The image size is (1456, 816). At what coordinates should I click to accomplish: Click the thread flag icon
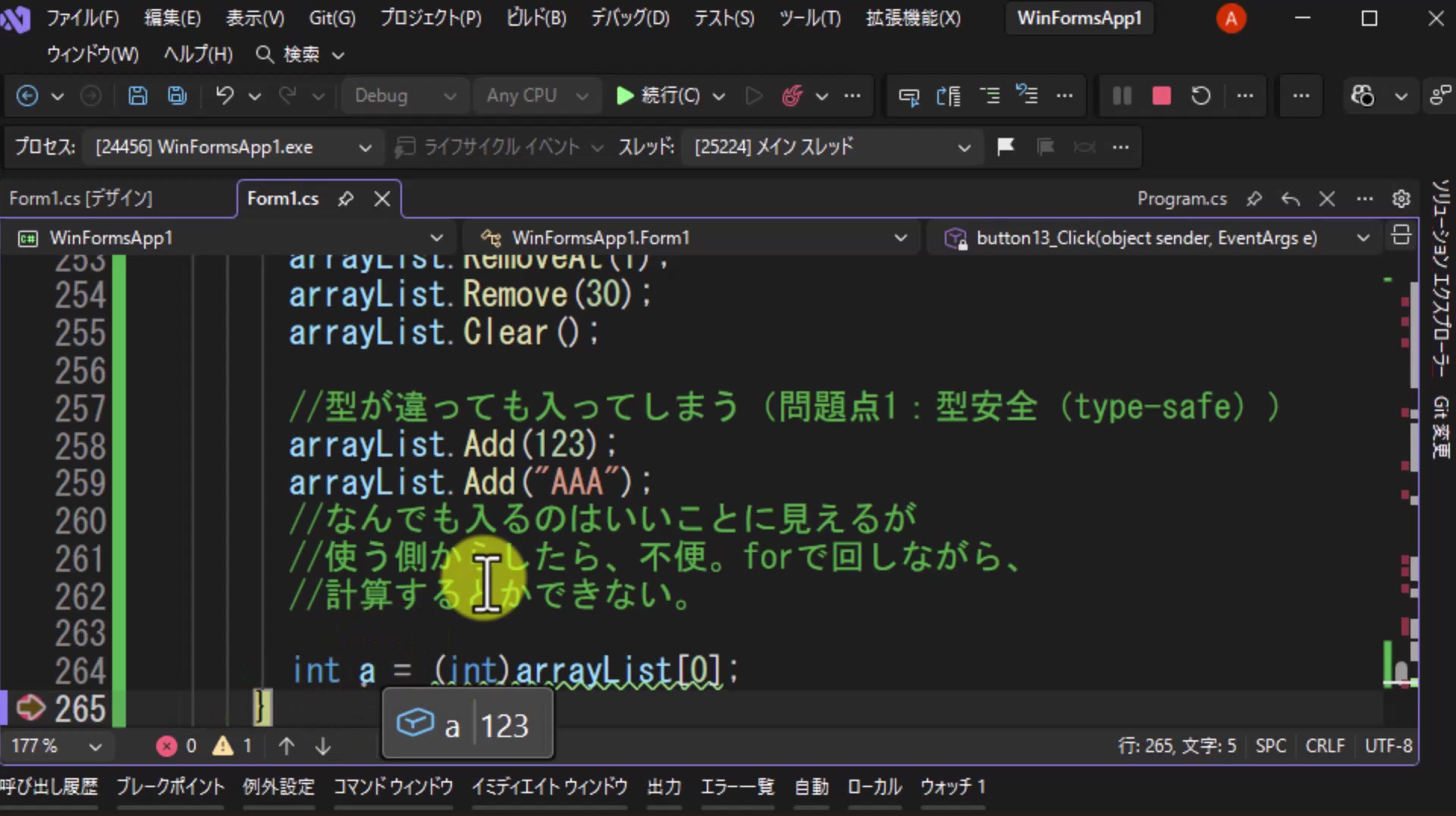click(1006, 146)
